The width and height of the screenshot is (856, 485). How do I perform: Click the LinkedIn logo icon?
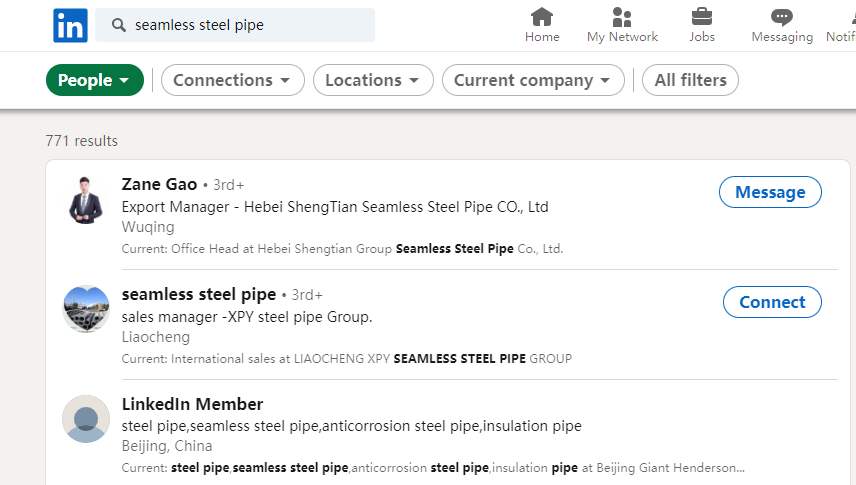coord(70,25)
